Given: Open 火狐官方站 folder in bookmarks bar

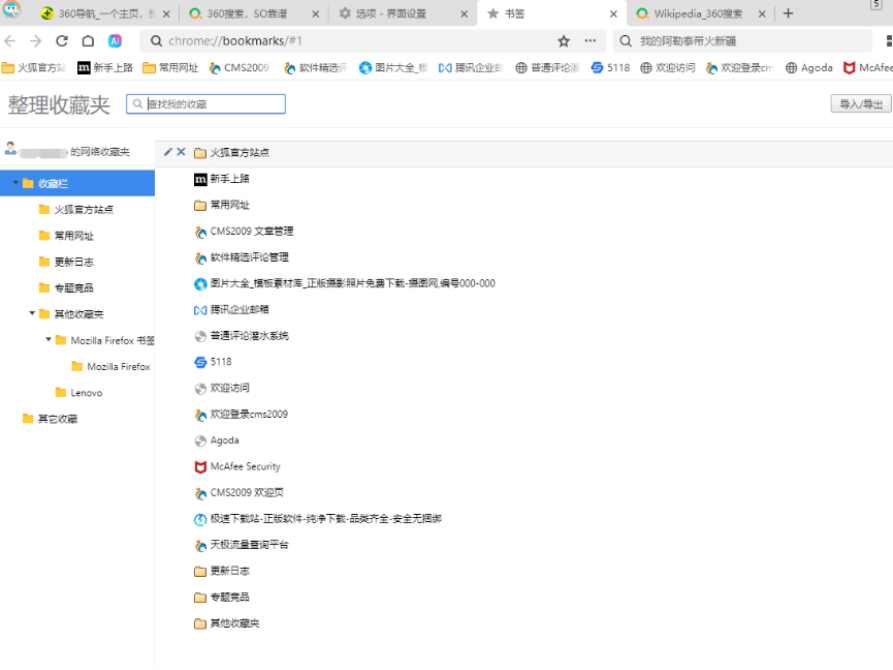Looking at the screenshot, I should pos(34,68).
